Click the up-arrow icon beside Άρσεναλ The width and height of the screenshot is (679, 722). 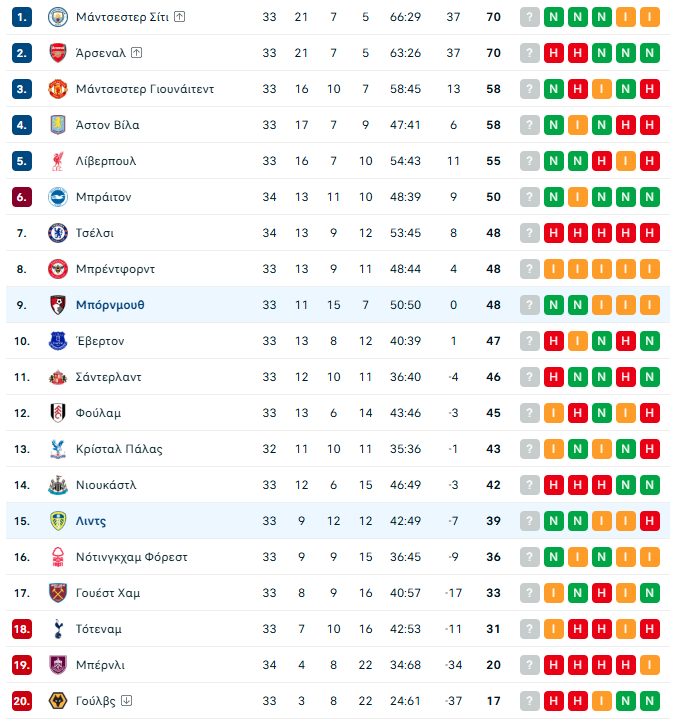[x=136, y=53]
